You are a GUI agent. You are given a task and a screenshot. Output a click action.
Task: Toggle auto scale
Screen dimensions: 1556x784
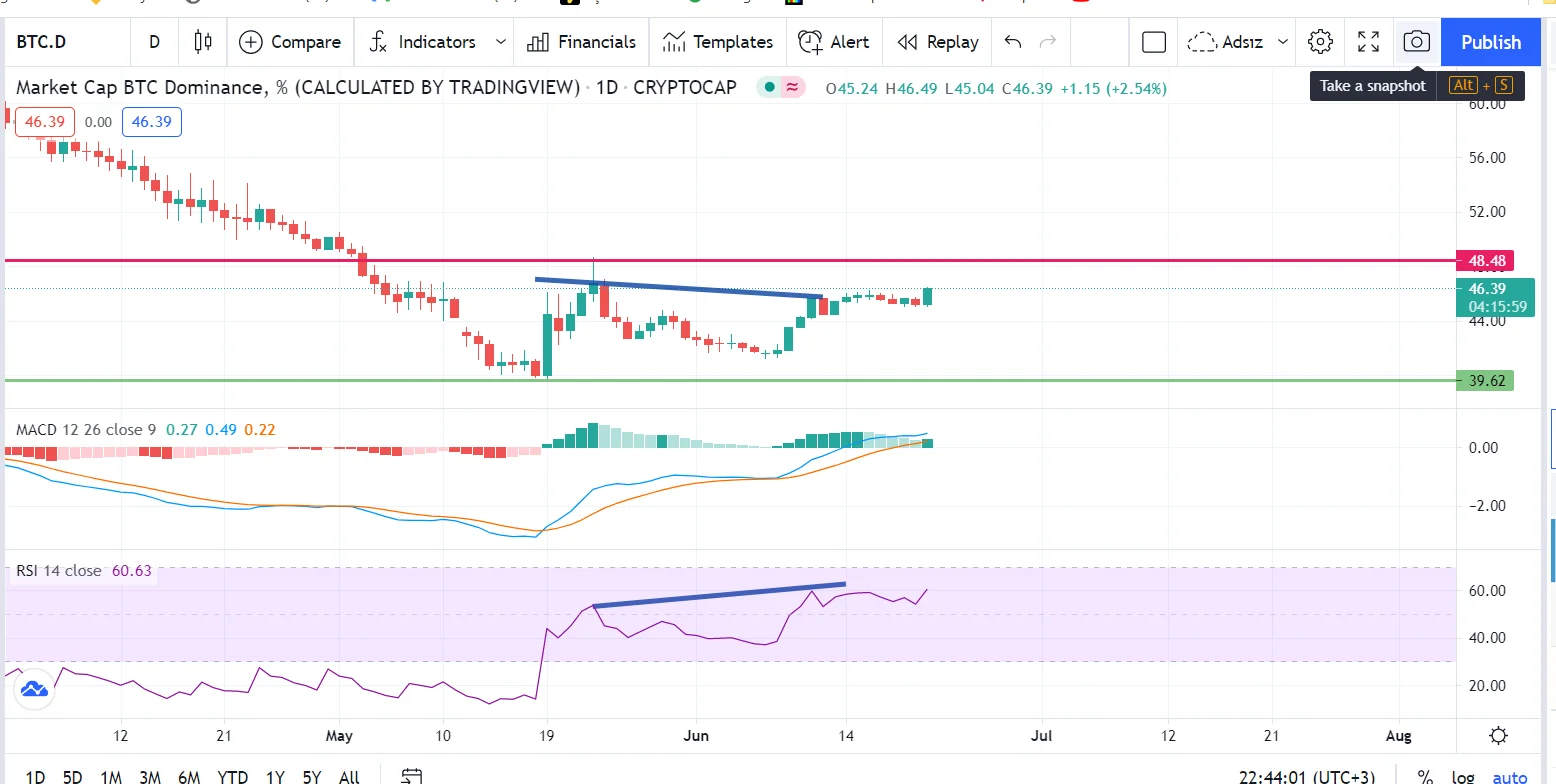click(1510, 776)
